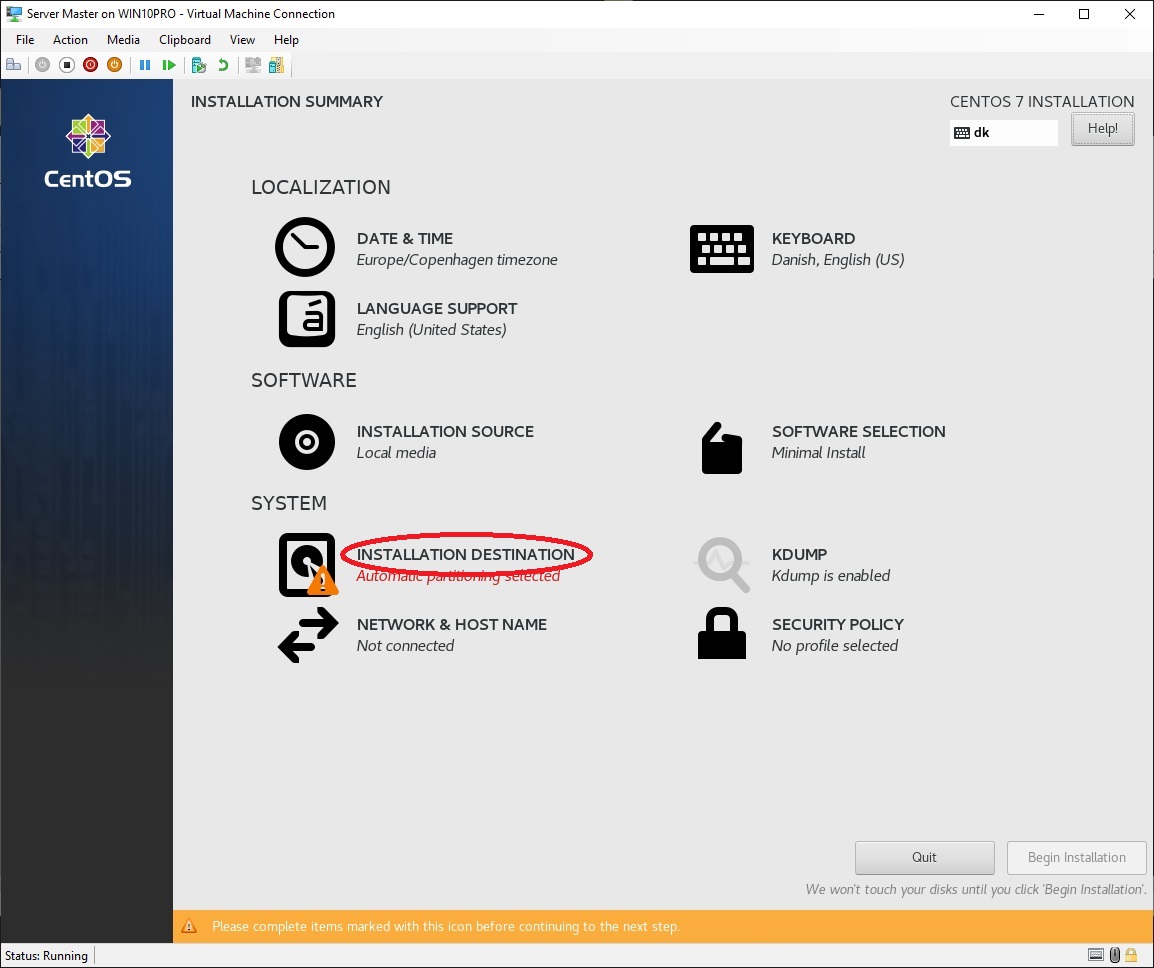
Task: Open Kdump magnifier icon
Action: coord(723,565)
